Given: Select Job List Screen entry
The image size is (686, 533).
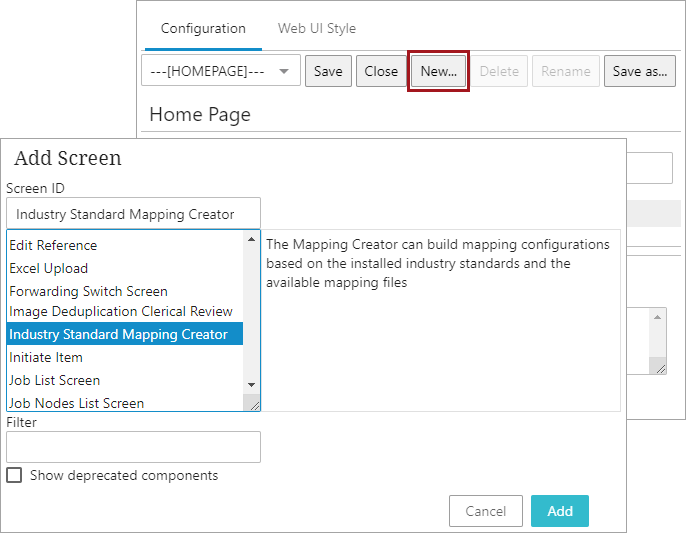Looking at the screenshot, I should (x=125, y=380).
